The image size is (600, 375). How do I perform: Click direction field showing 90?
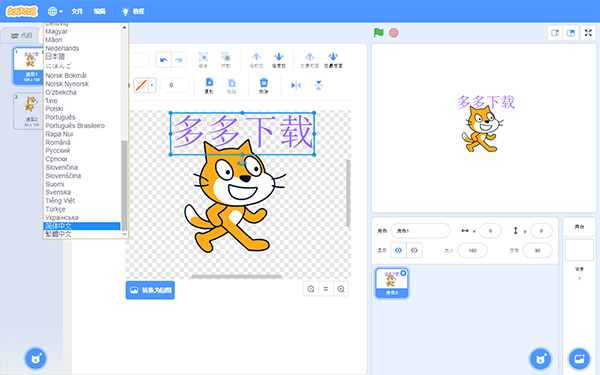coord(538,251)
